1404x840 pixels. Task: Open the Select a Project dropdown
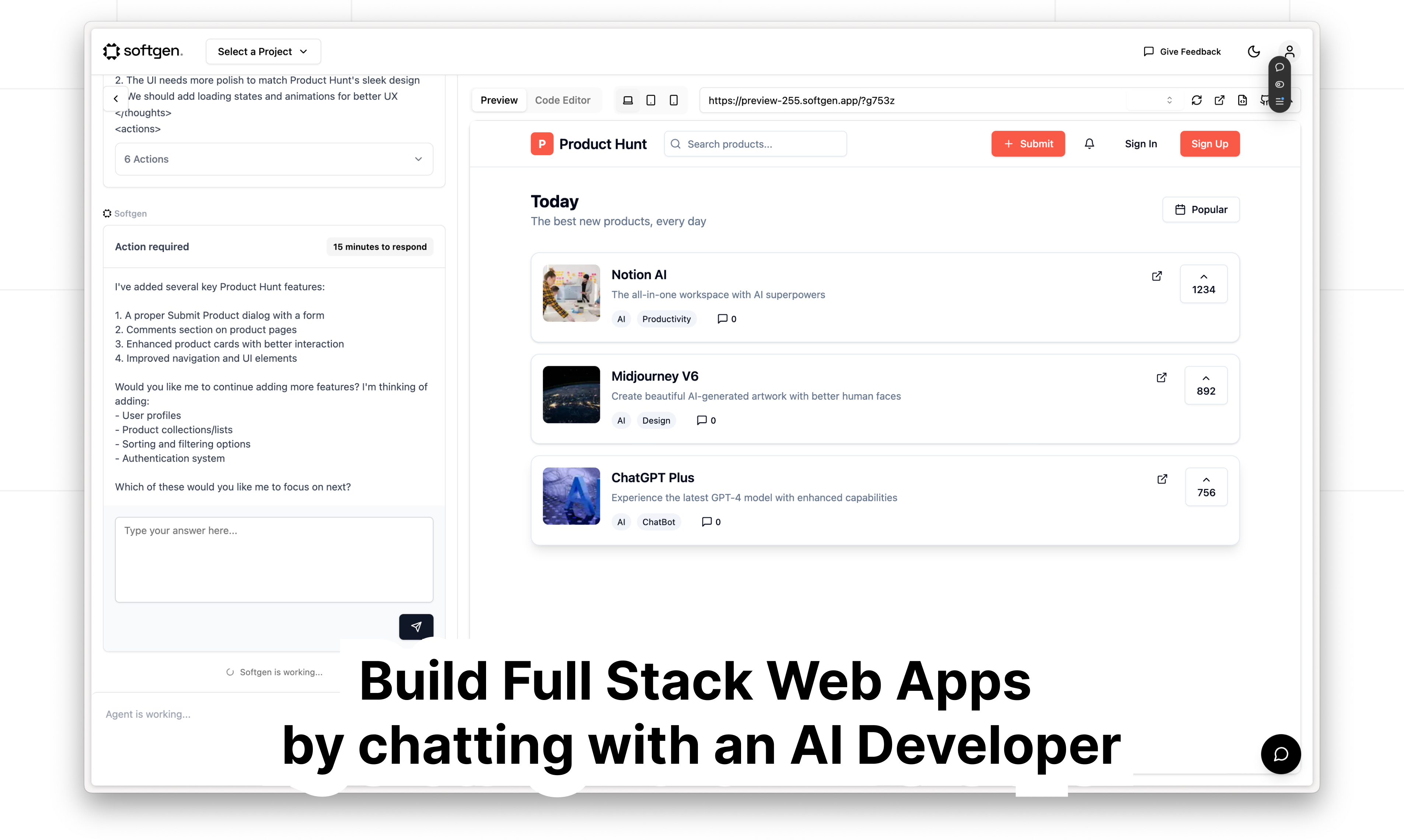[x=263, y=52]
